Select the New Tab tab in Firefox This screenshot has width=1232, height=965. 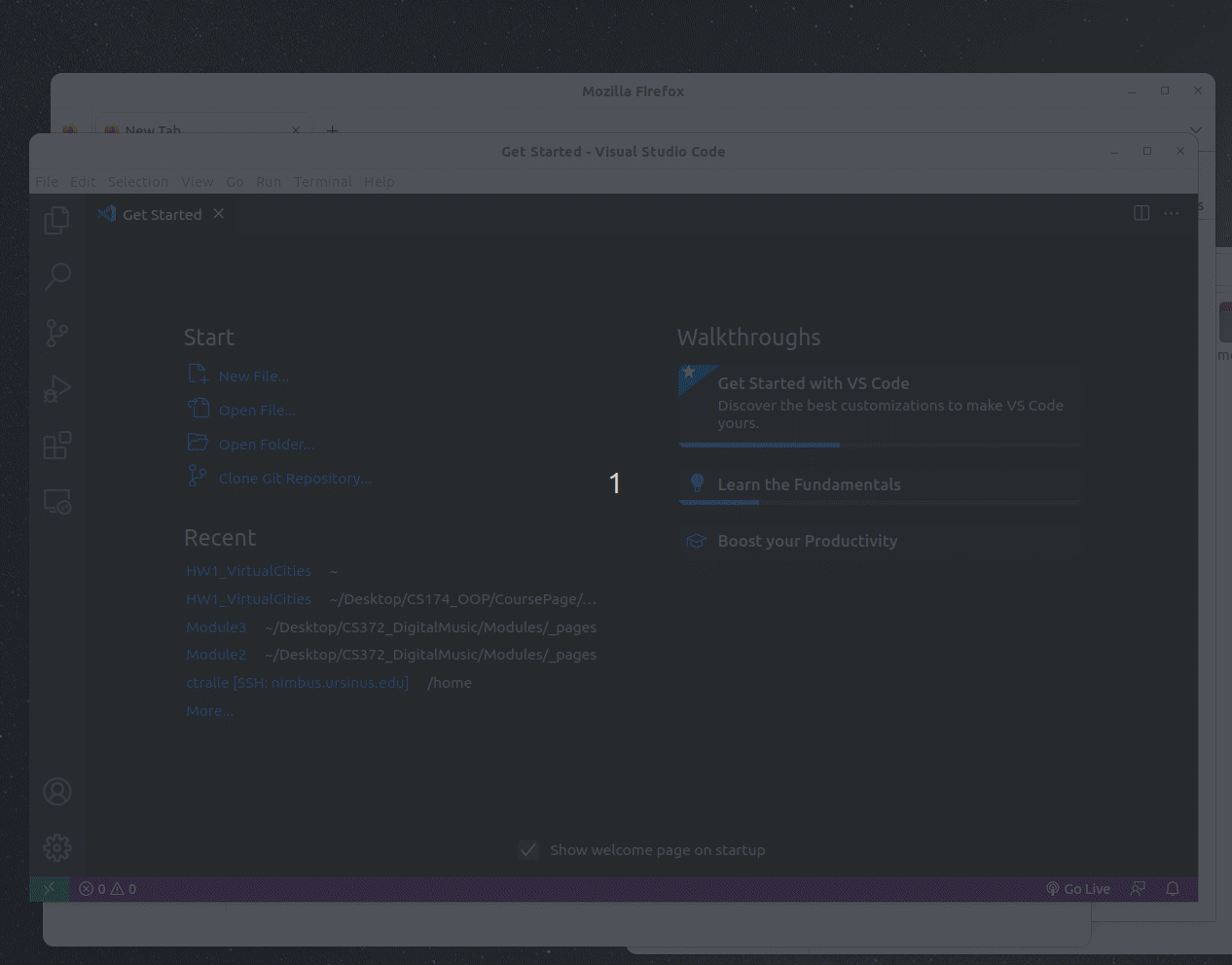pyautogui.click(x=201, y=128)
